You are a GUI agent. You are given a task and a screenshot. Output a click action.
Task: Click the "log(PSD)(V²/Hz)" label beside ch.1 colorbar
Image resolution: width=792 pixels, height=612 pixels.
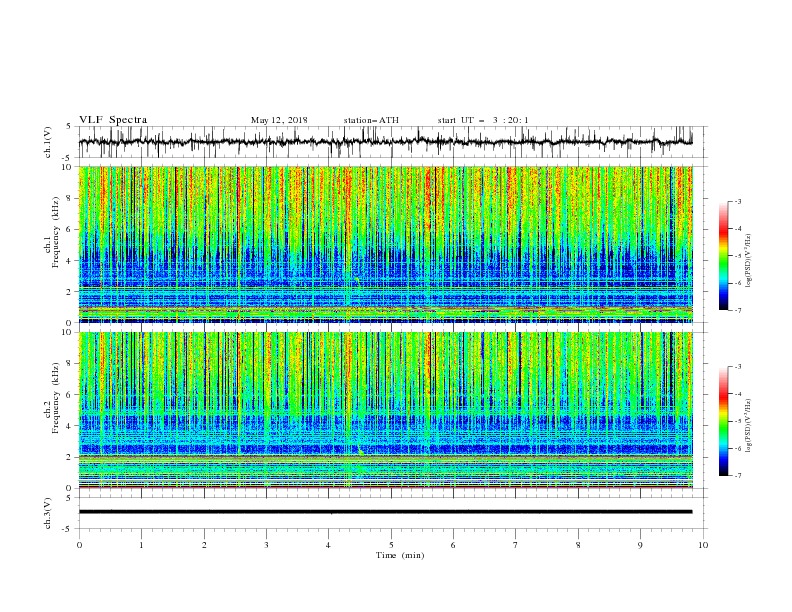coord(748,261)
